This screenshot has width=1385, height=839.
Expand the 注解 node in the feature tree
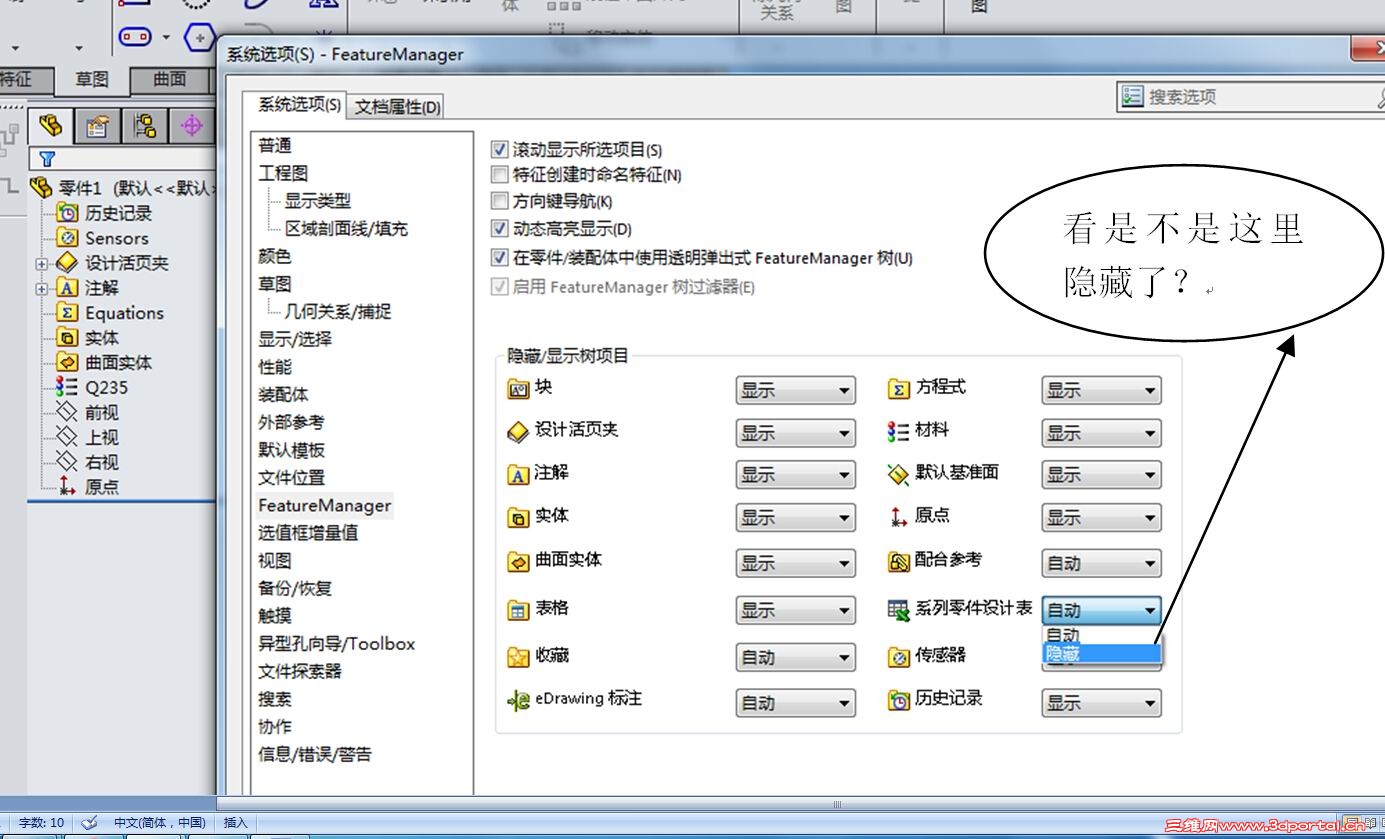[x=41, y=289]
